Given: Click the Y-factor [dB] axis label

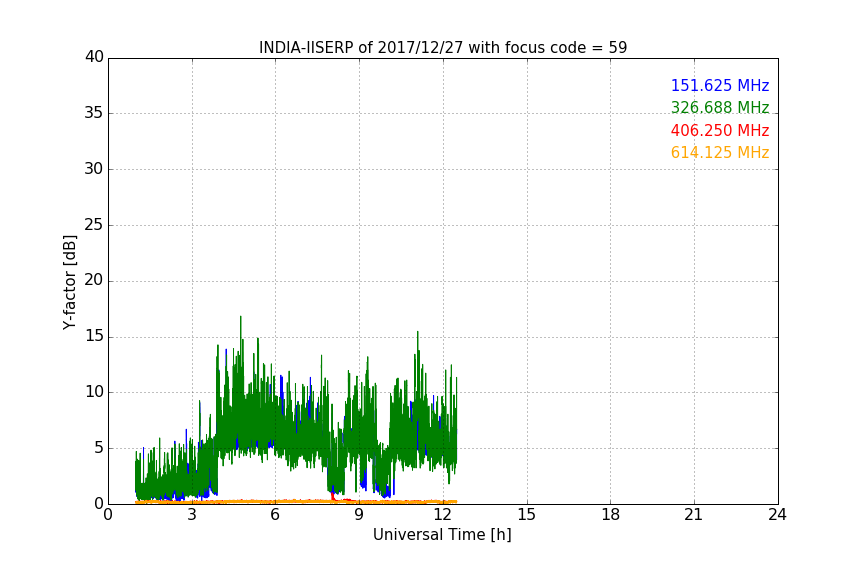Looking at the screenshot, I should [x=69, y=282].
